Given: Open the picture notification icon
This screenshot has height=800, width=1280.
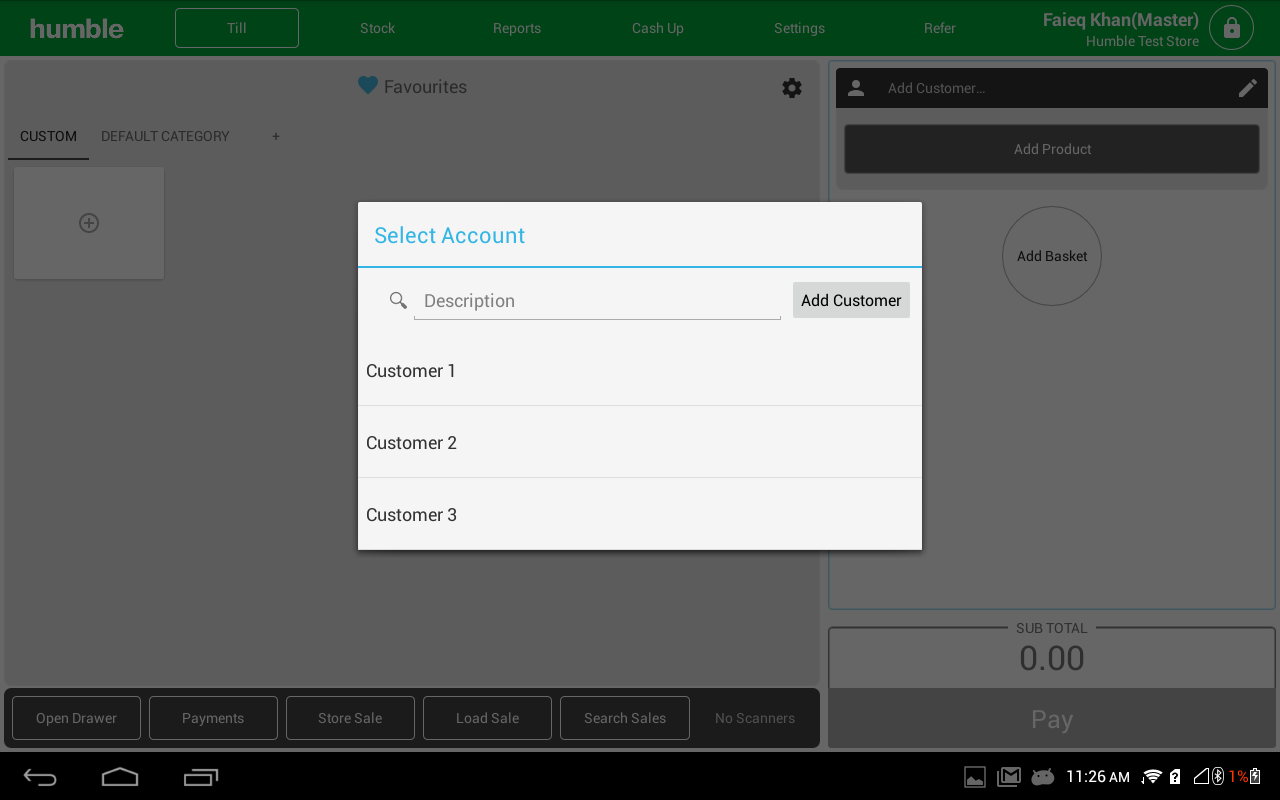Looking at the screenshot, I should pos(975,777).
